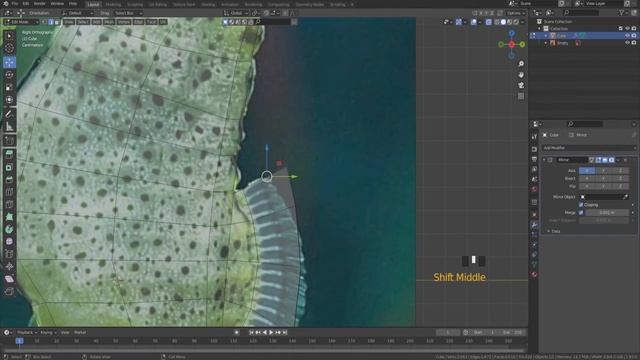Toggle the Clipping checkbox
This screenshot has width=640, height=360.
[581, 205]
